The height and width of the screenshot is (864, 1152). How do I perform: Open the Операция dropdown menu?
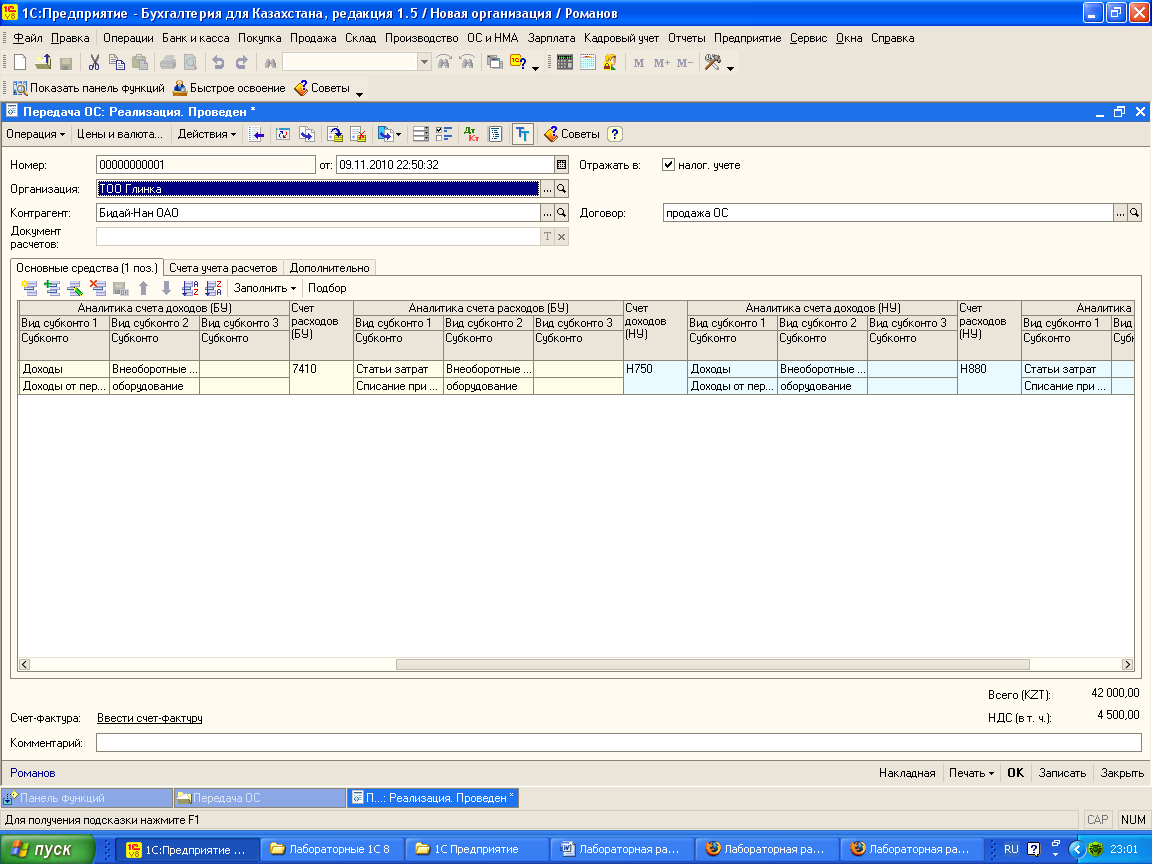pyautogui.click(x=35, y=134)
